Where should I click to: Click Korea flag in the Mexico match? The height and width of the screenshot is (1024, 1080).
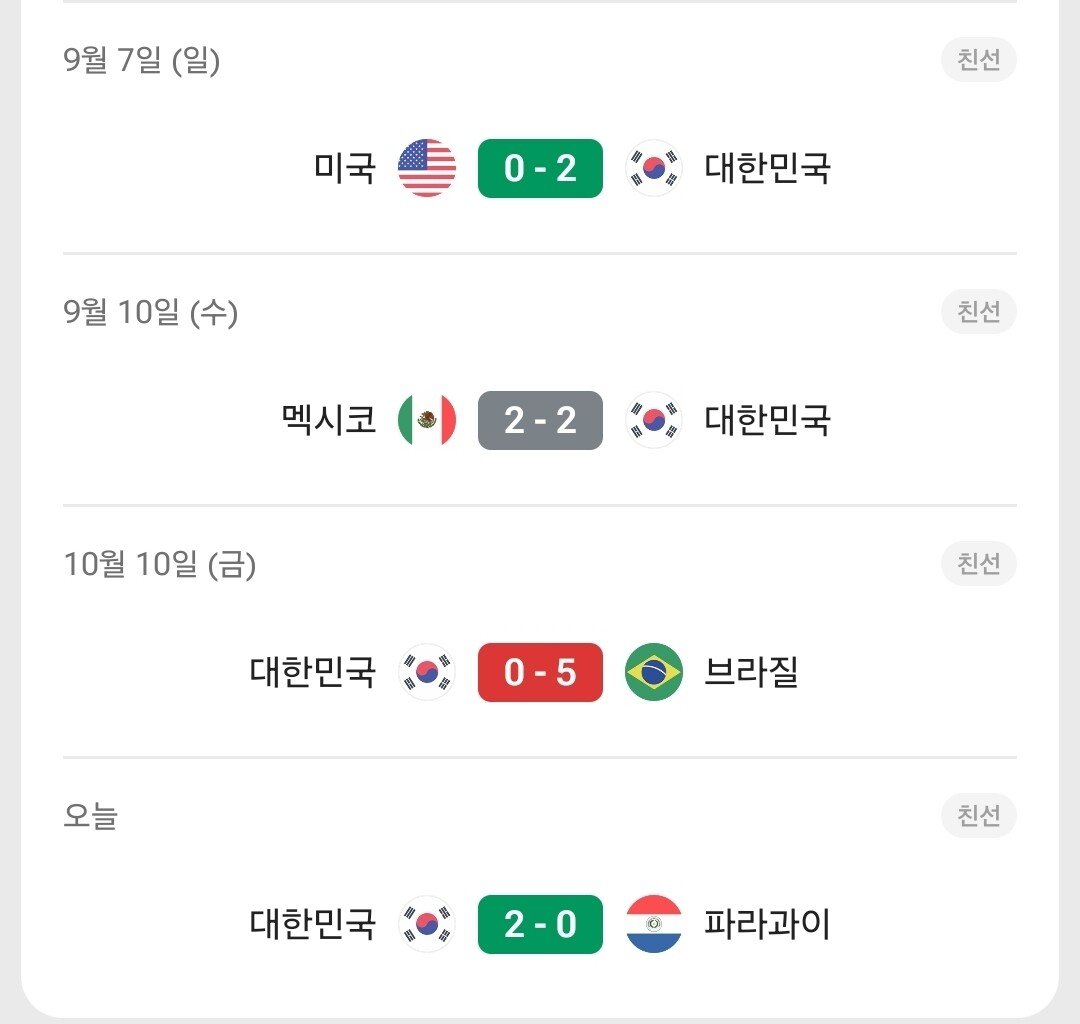point(654,420)
